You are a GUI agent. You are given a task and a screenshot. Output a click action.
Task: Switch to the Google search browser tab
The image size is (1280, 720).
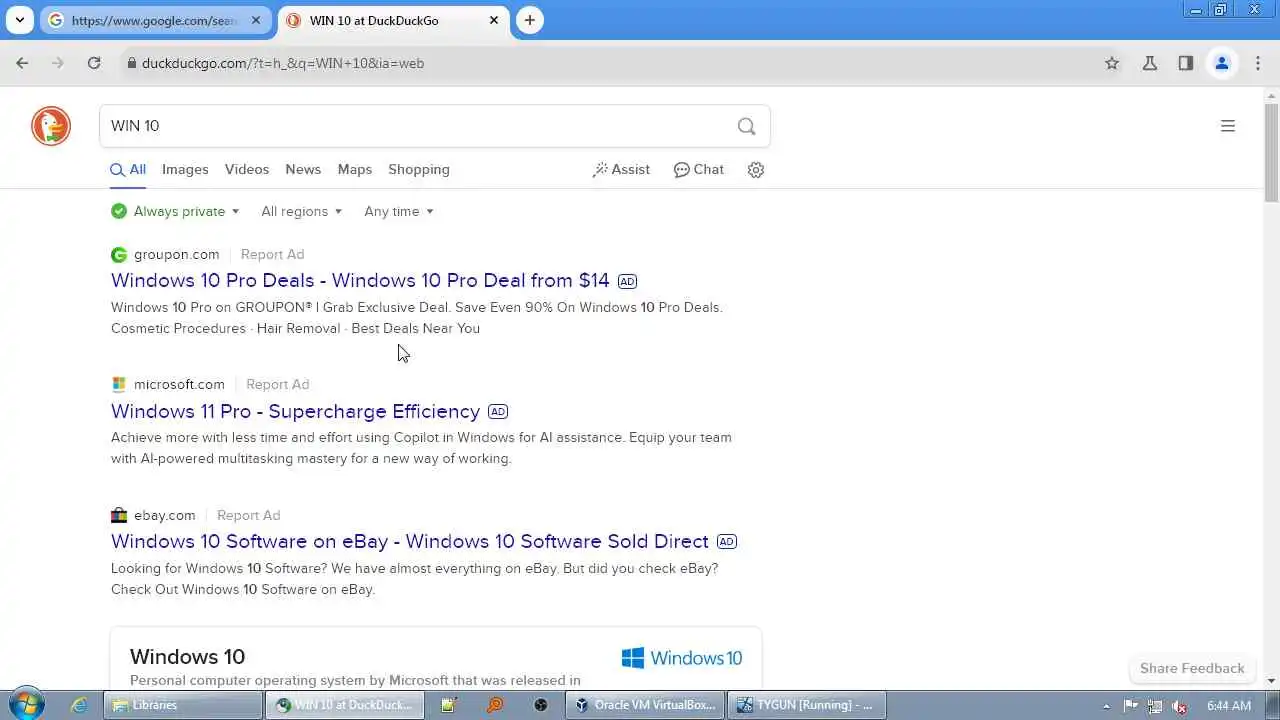pos(155,20)
